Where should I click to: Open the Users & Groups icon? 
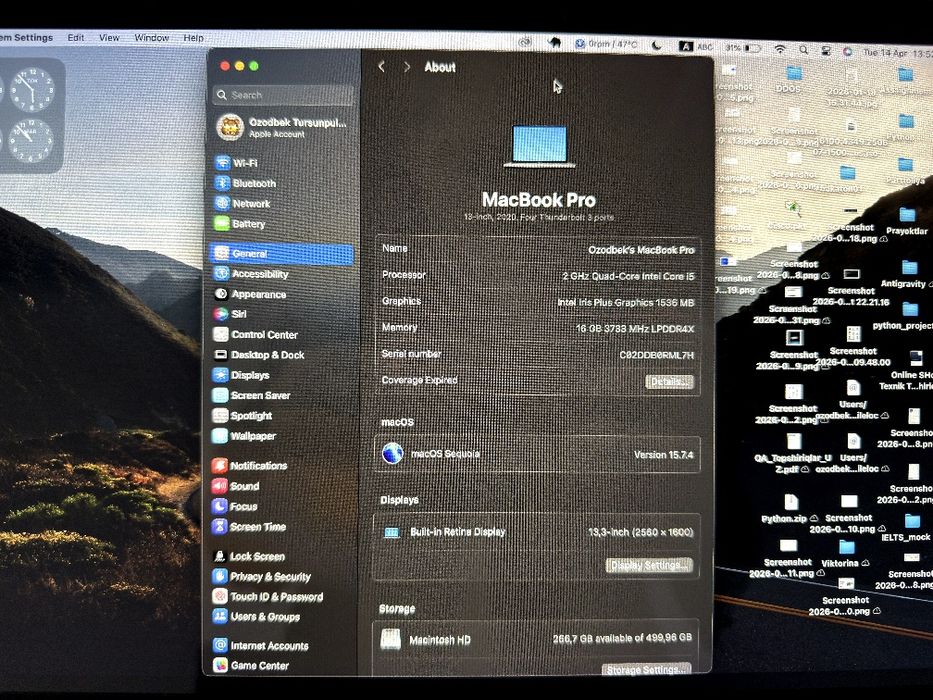point(220,616)
